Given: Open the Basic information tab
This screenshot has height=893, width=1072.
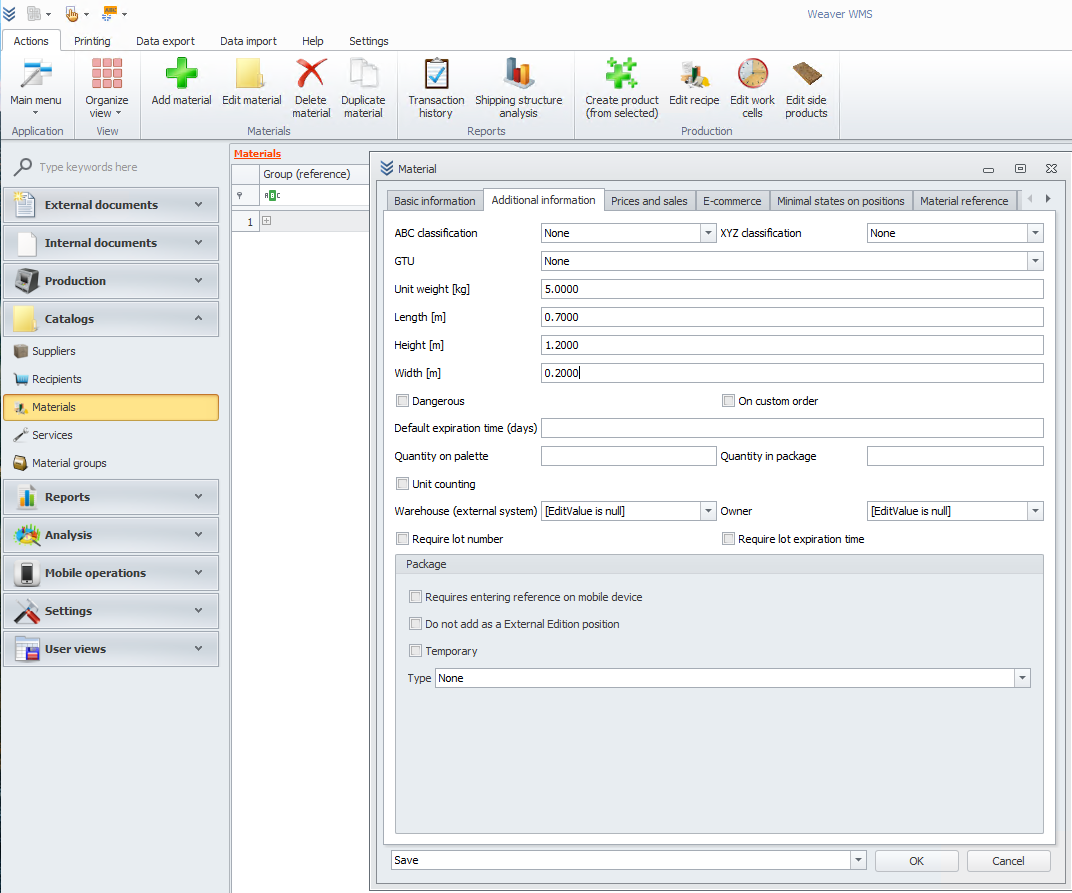Looking at the screenshot, I should (x=434, y=201).
